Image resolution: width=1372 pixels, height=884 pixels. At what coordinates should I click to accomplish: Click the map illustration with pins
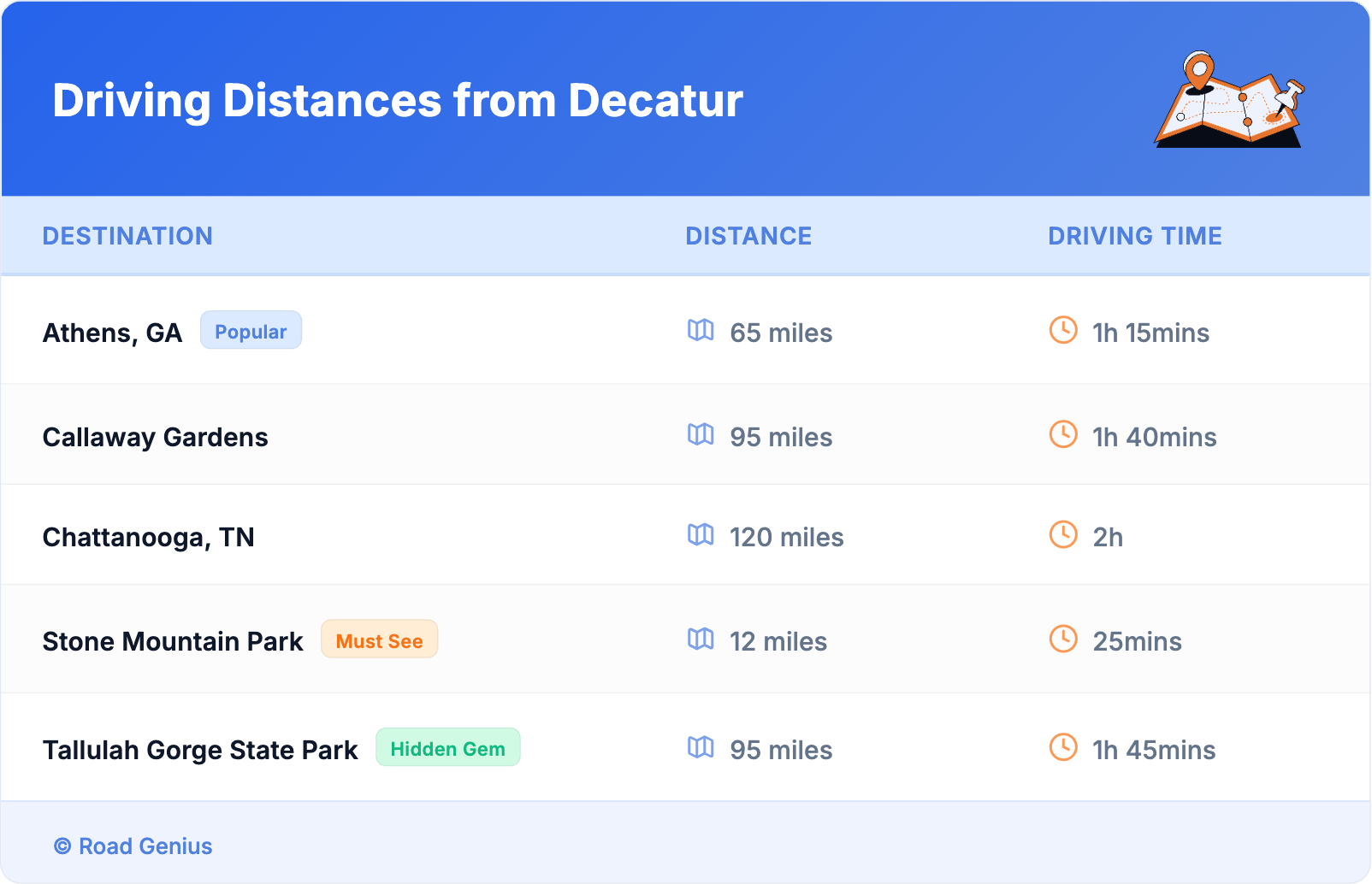[1229, 100]
